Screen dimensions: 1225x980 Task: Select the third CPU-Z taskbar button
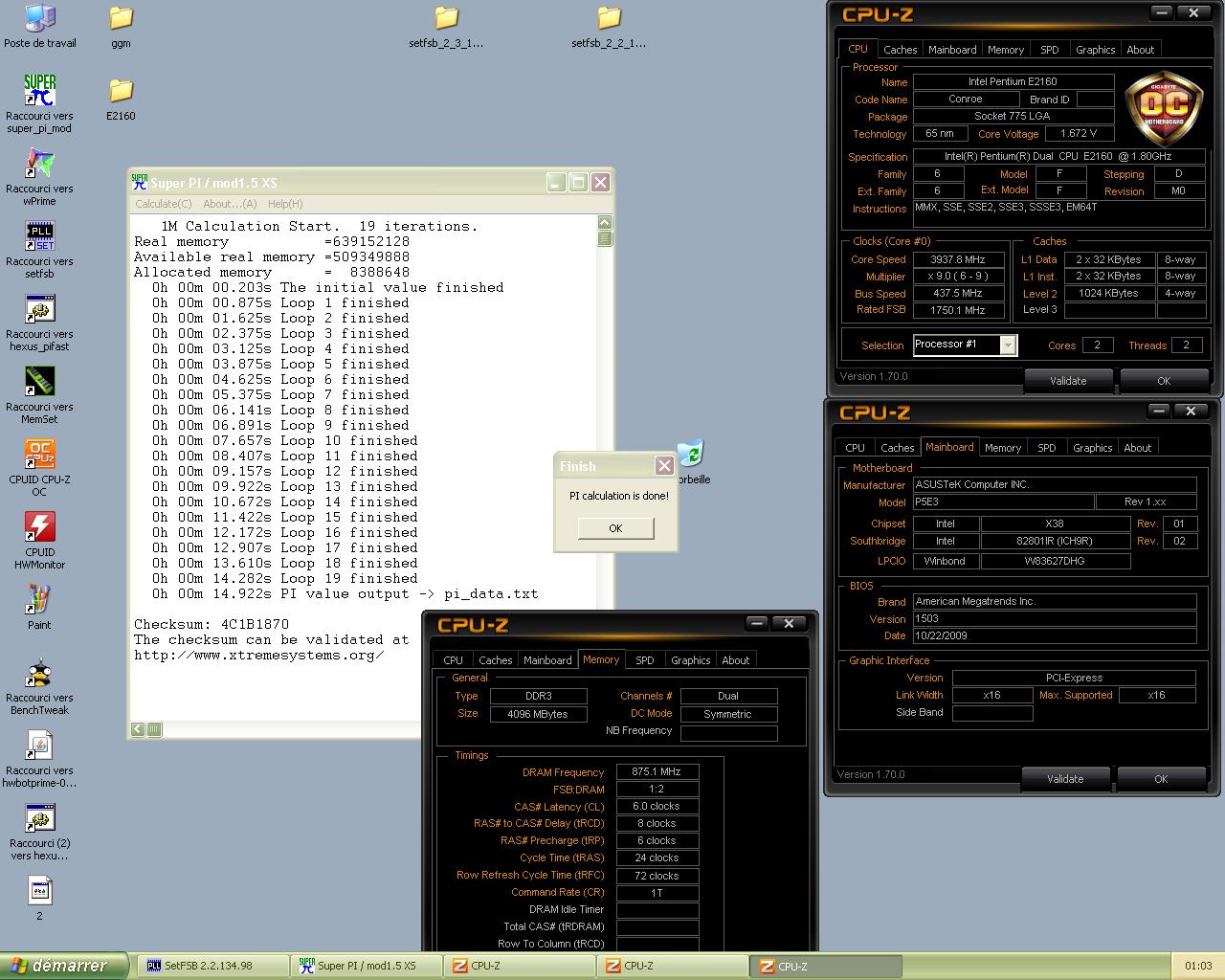[x=826, y=966]
